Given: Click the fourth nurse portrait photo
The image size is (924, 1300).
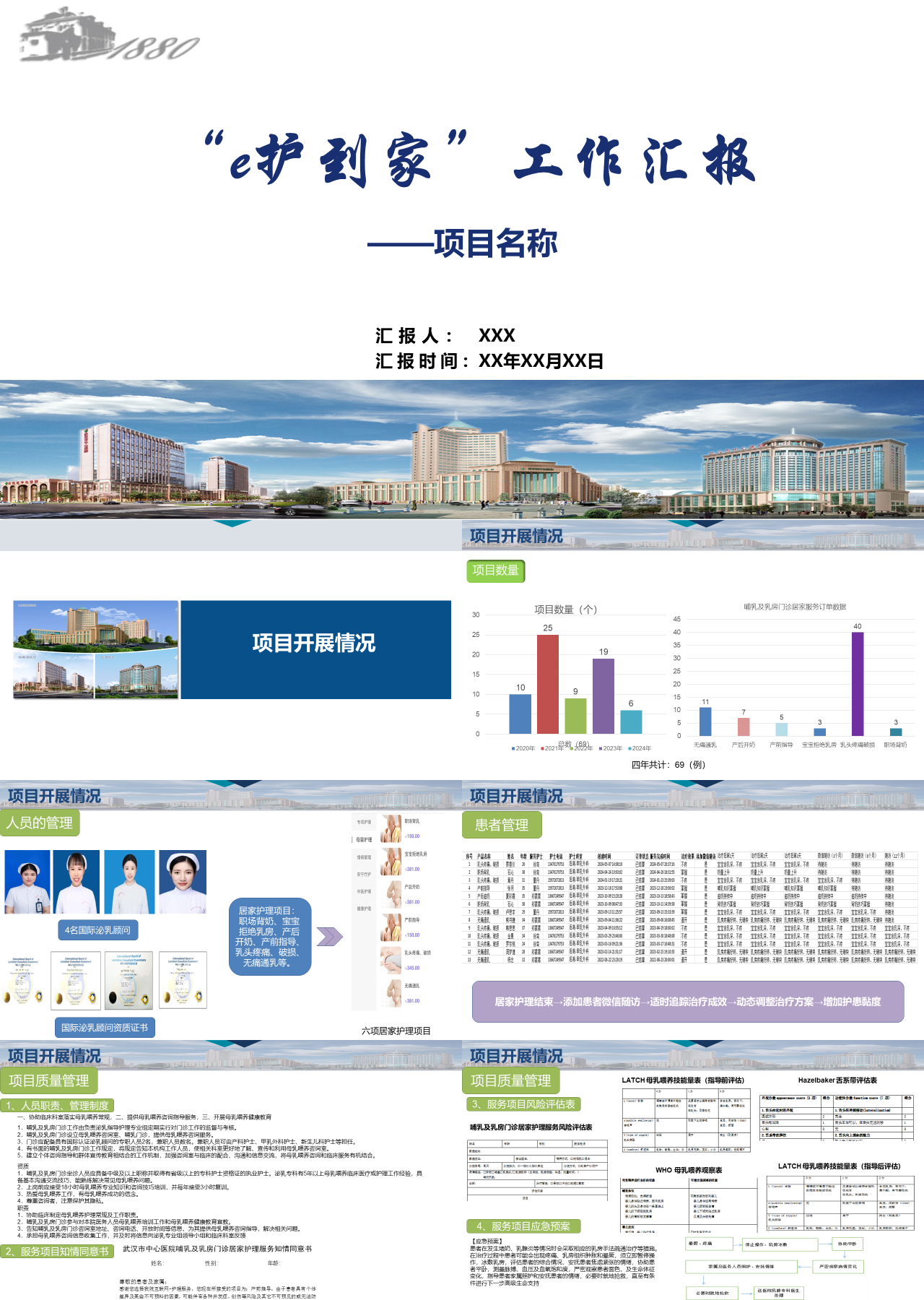Looking at the screenshot, I should (183, 882).
